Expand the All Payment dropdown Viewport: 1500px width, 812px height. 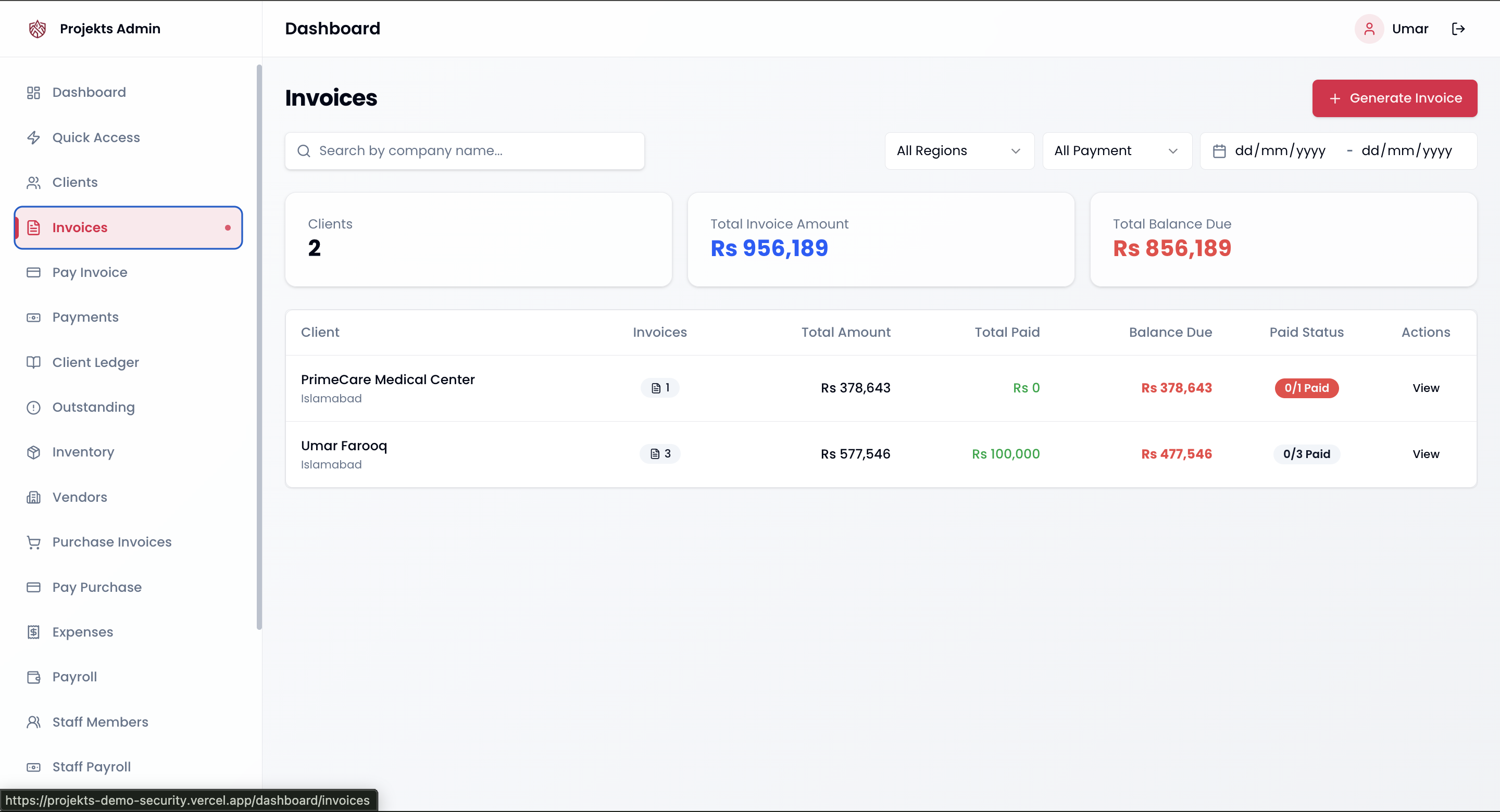1117,151
